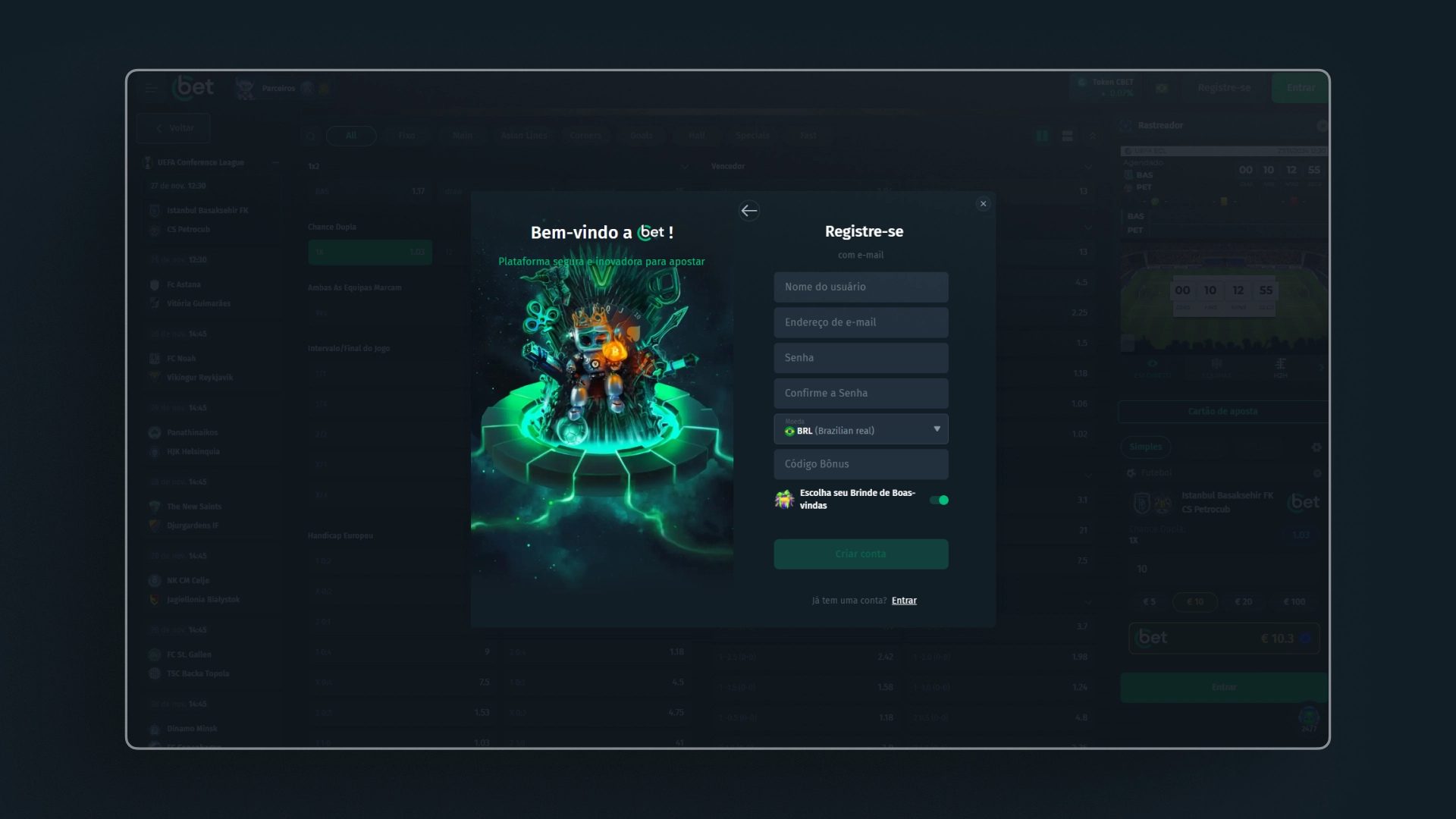The width and height of the screenshot is (1456, 819).
Task: Collapse the Vencedor market section
Action: pos(1088,167)
